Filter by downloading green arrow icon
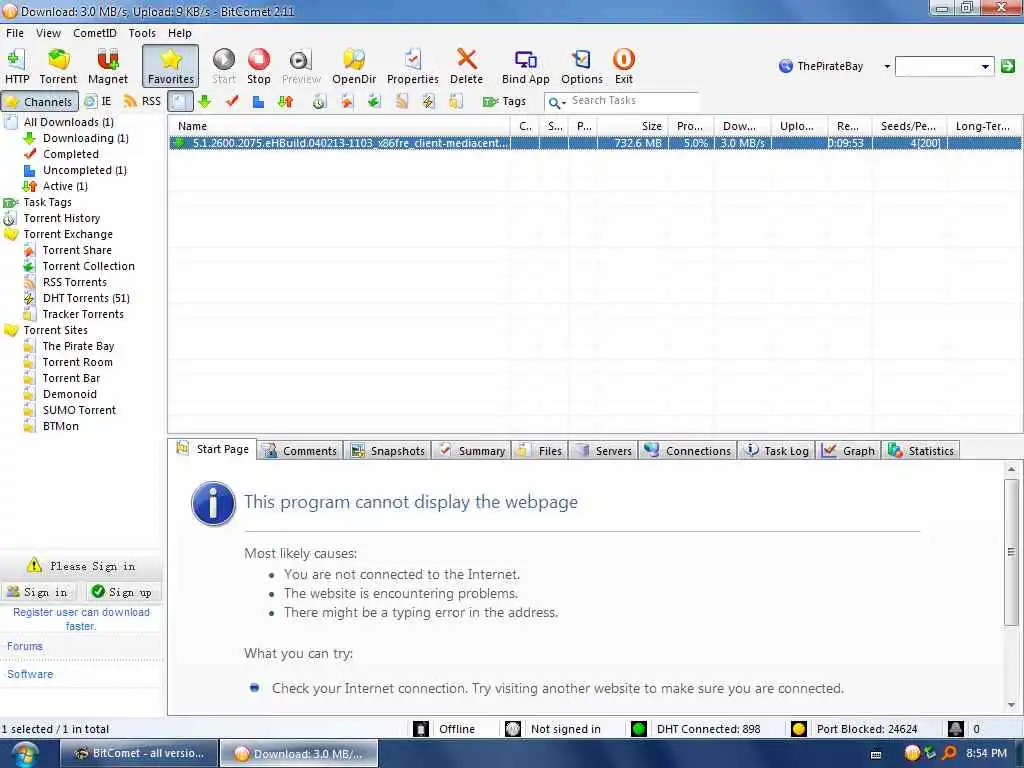 (205, 101)
